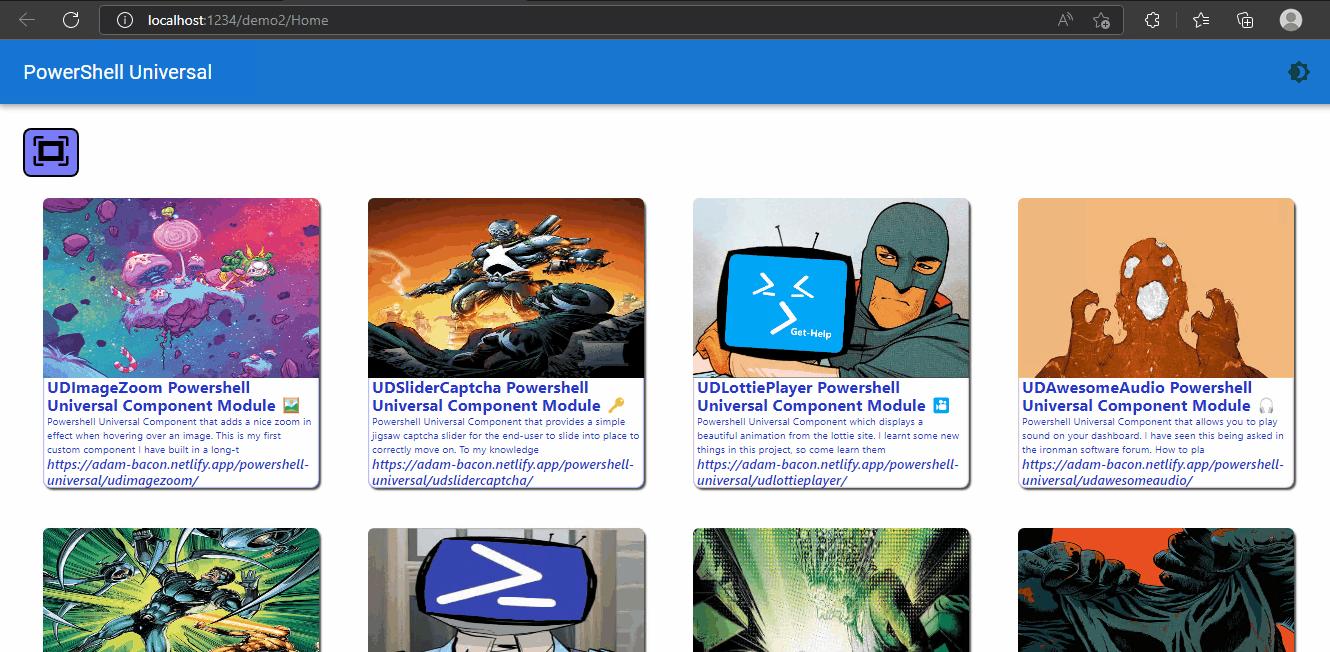The image size is (1330, 652).
Task: Click the browser back arrow
Action: click(x=27, y=20)
